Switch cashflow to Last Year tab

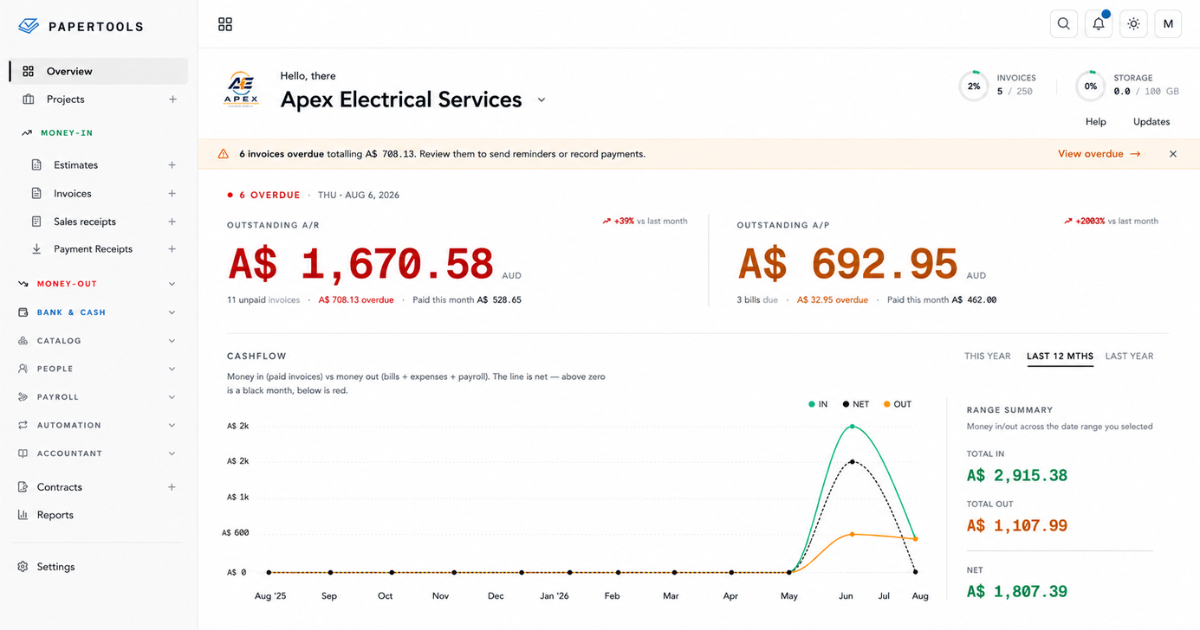(1129, 356)
